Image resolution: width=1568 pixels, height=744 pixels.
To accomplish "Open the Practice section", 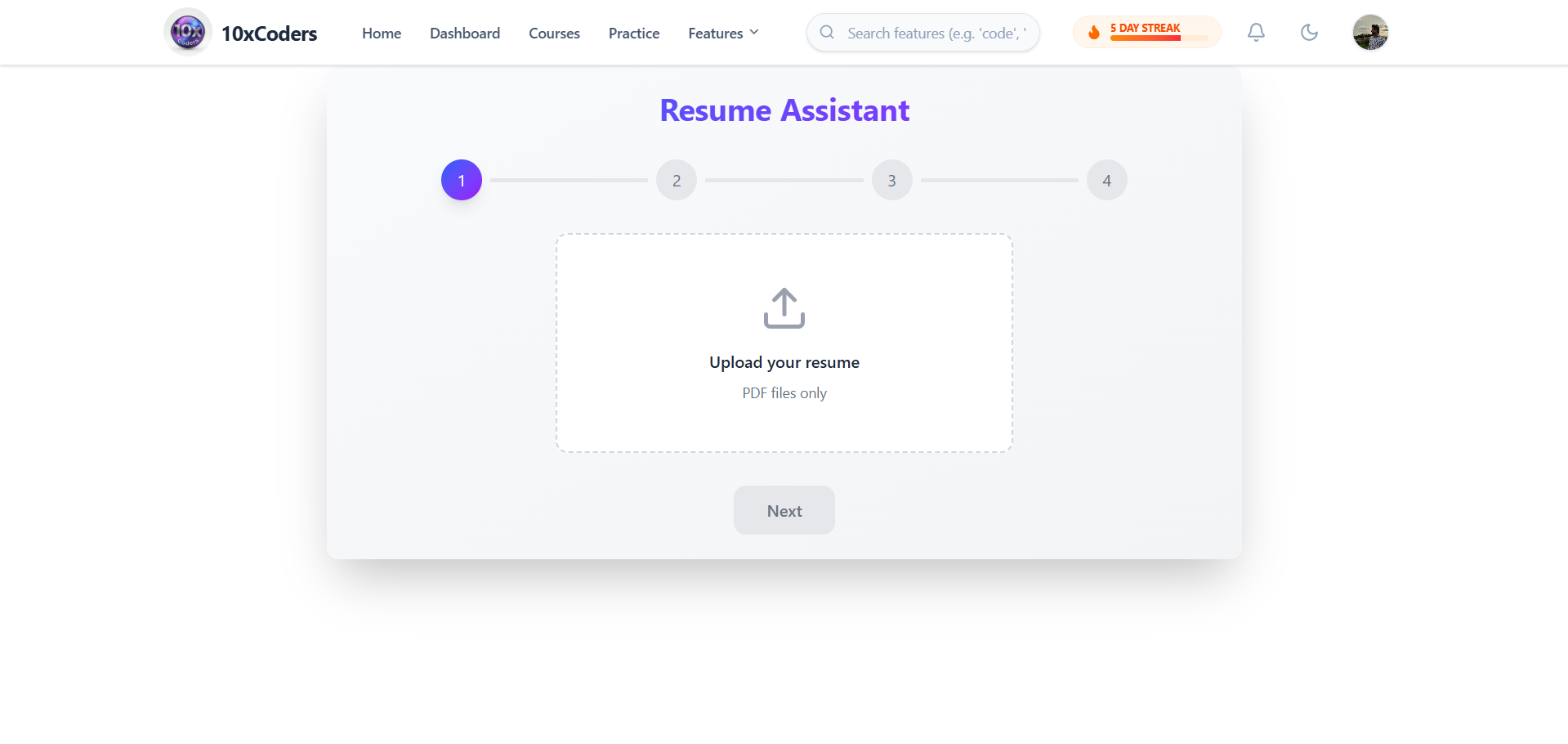I will (634, 33).
